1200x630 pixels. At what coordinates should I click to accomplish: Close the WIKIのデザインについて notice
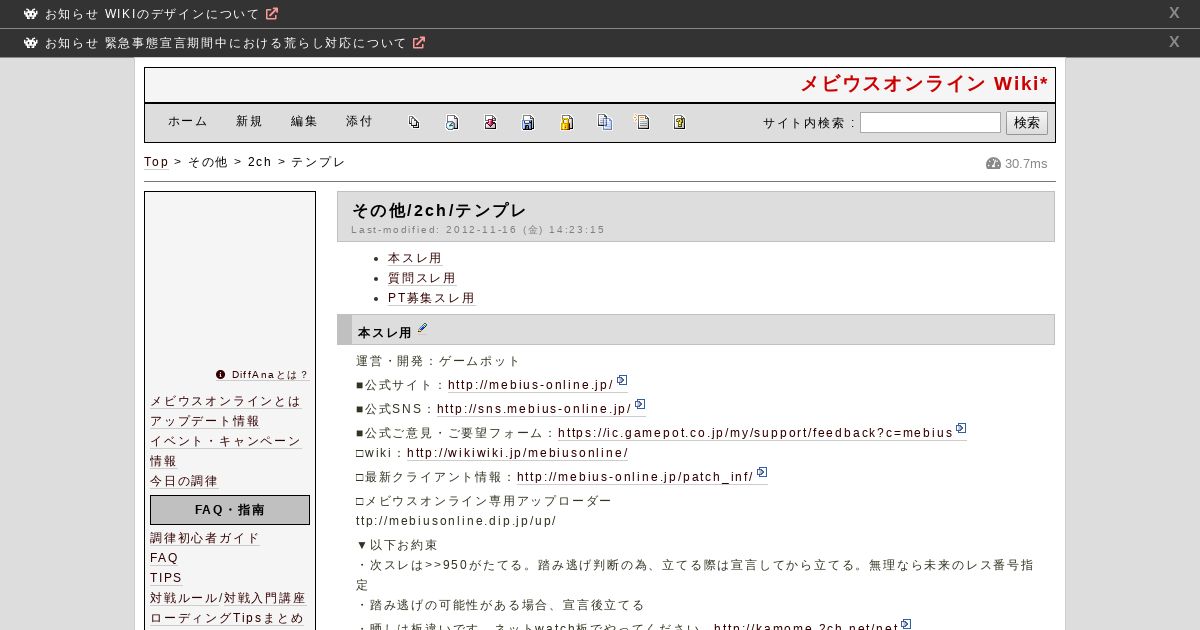pos(1174,13)
